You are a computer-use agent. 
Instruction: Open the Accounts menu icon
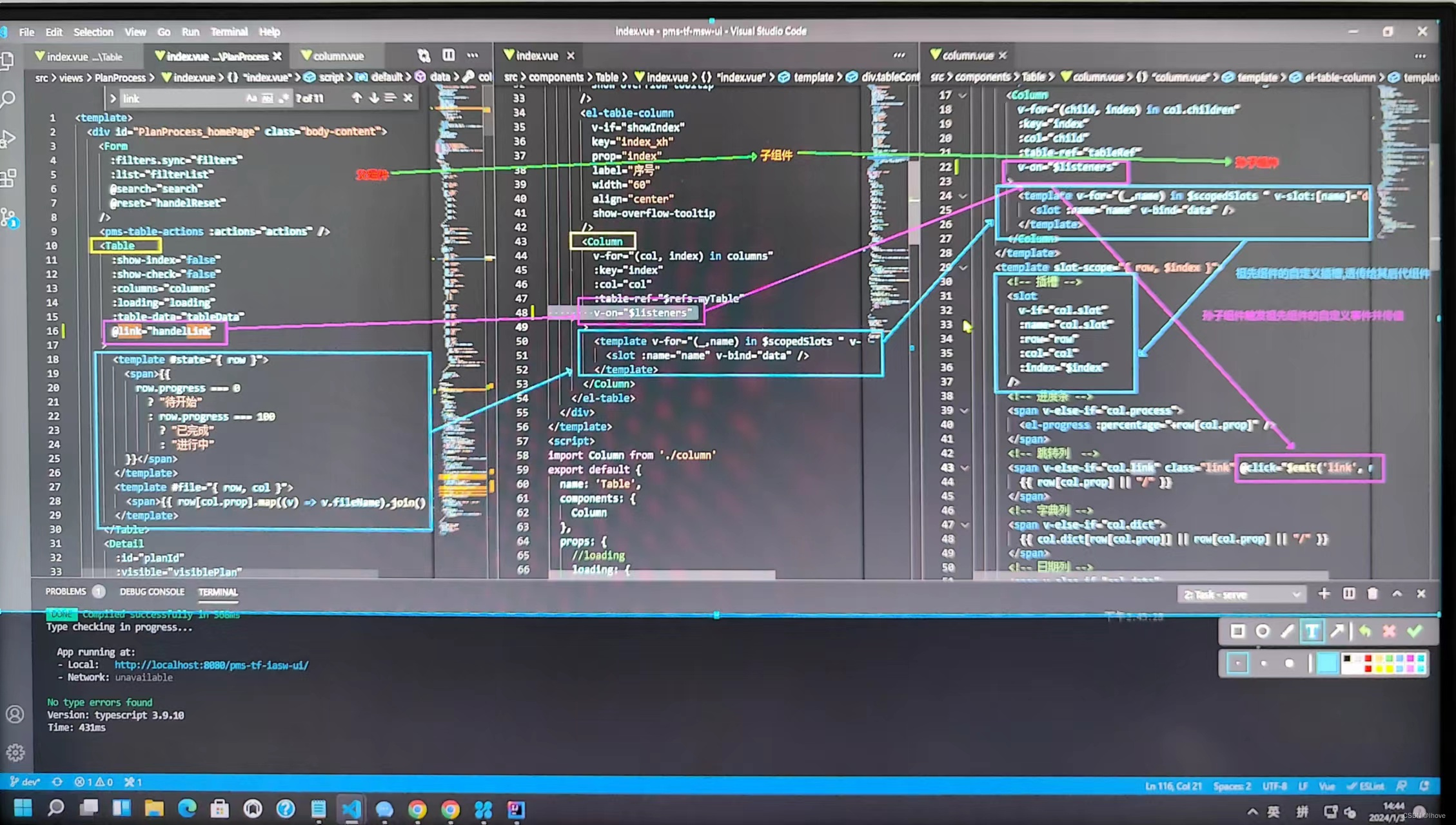(x=15, y=714)
